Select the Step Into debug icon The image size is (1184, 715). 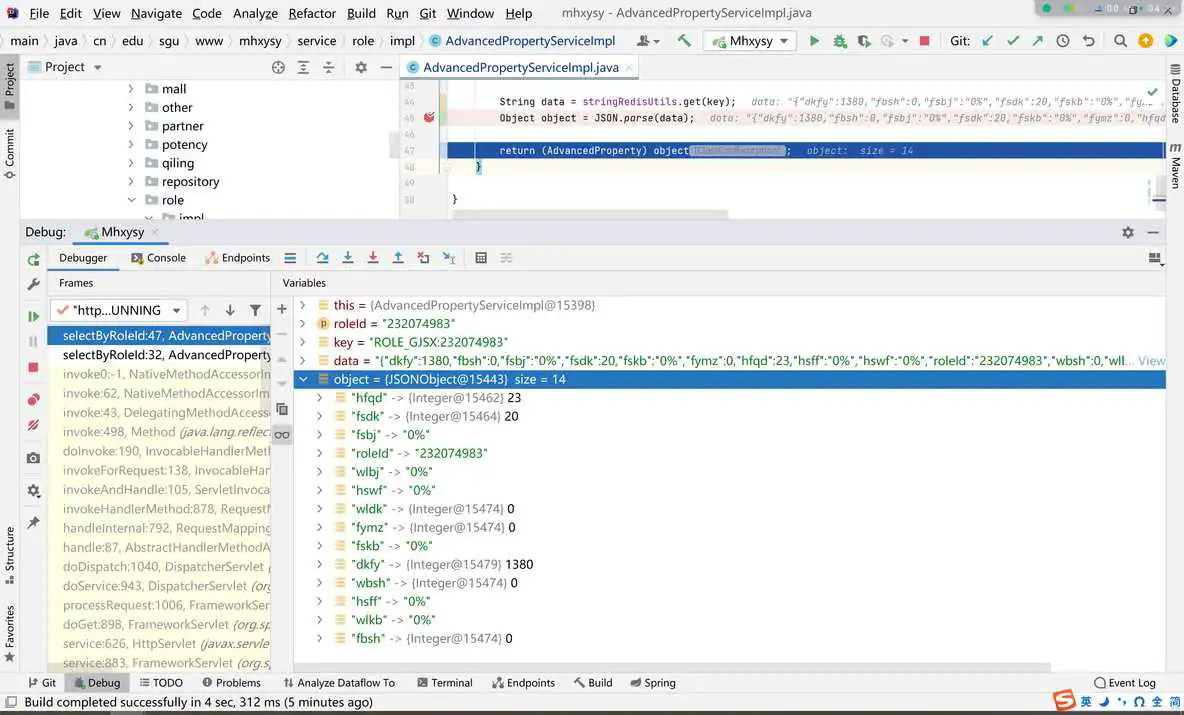click(x=348, y=258)
